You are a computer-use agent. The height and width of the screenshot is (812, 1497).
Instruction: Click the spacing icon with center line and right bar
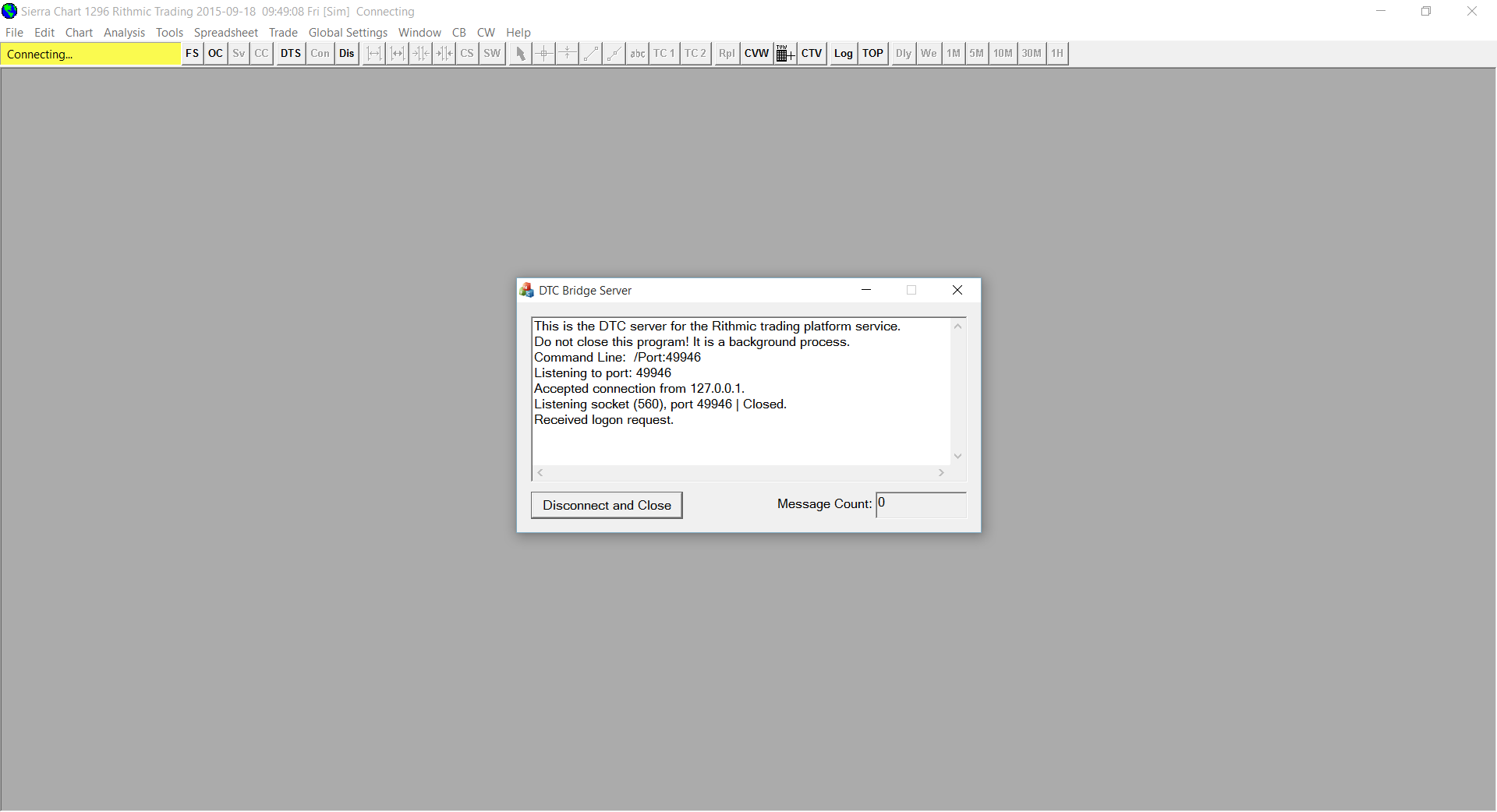click(444, 54)
